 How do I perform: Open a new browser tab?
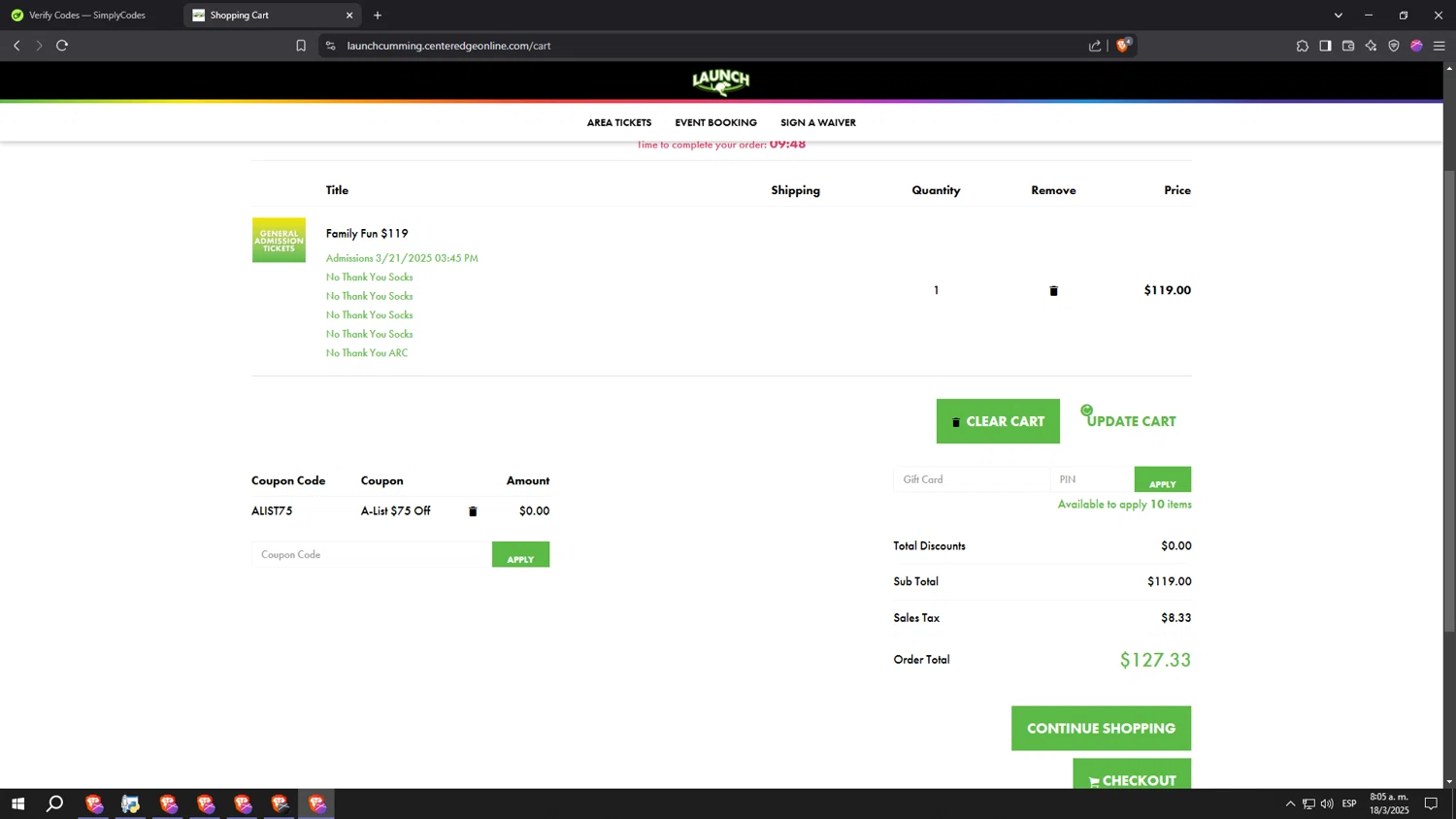click(378, 16)
